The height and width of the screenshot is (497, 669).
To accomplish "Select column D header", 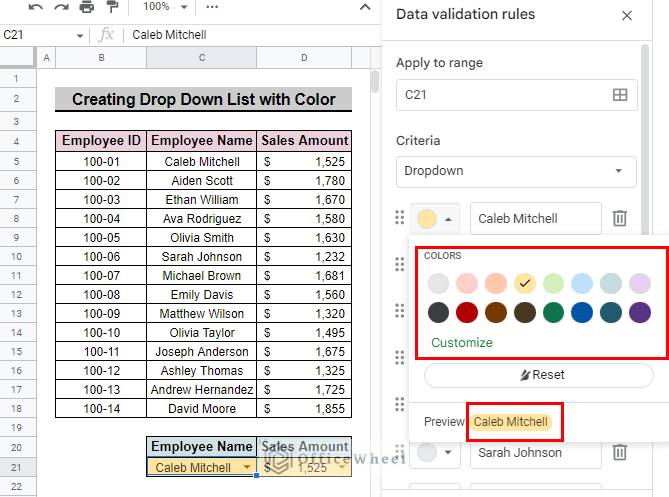I will (x=304, y=58).
